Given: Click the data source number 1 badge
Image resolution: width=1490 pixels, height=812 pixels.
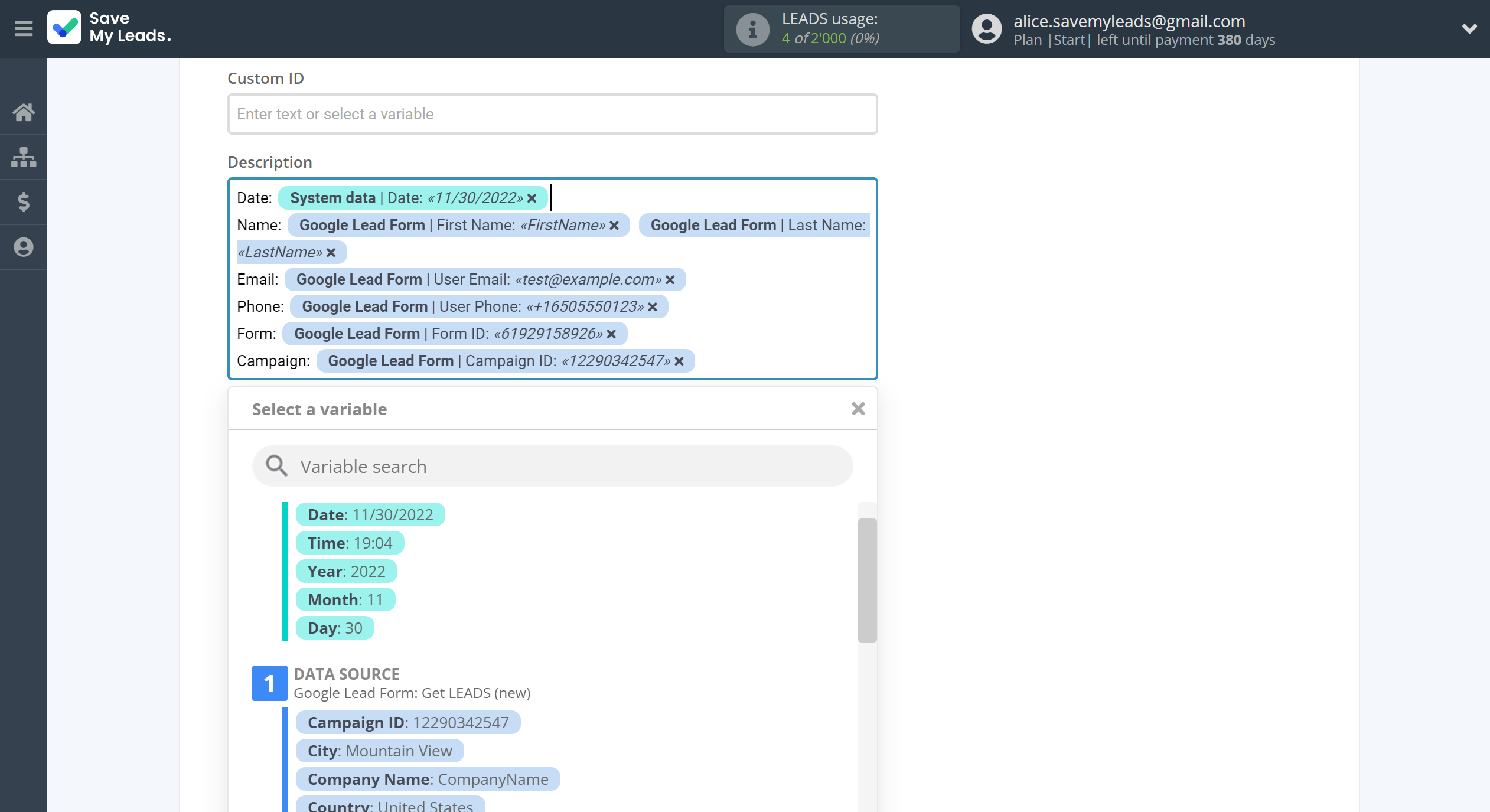Looking at the screenshot, I should pos(269,683).
